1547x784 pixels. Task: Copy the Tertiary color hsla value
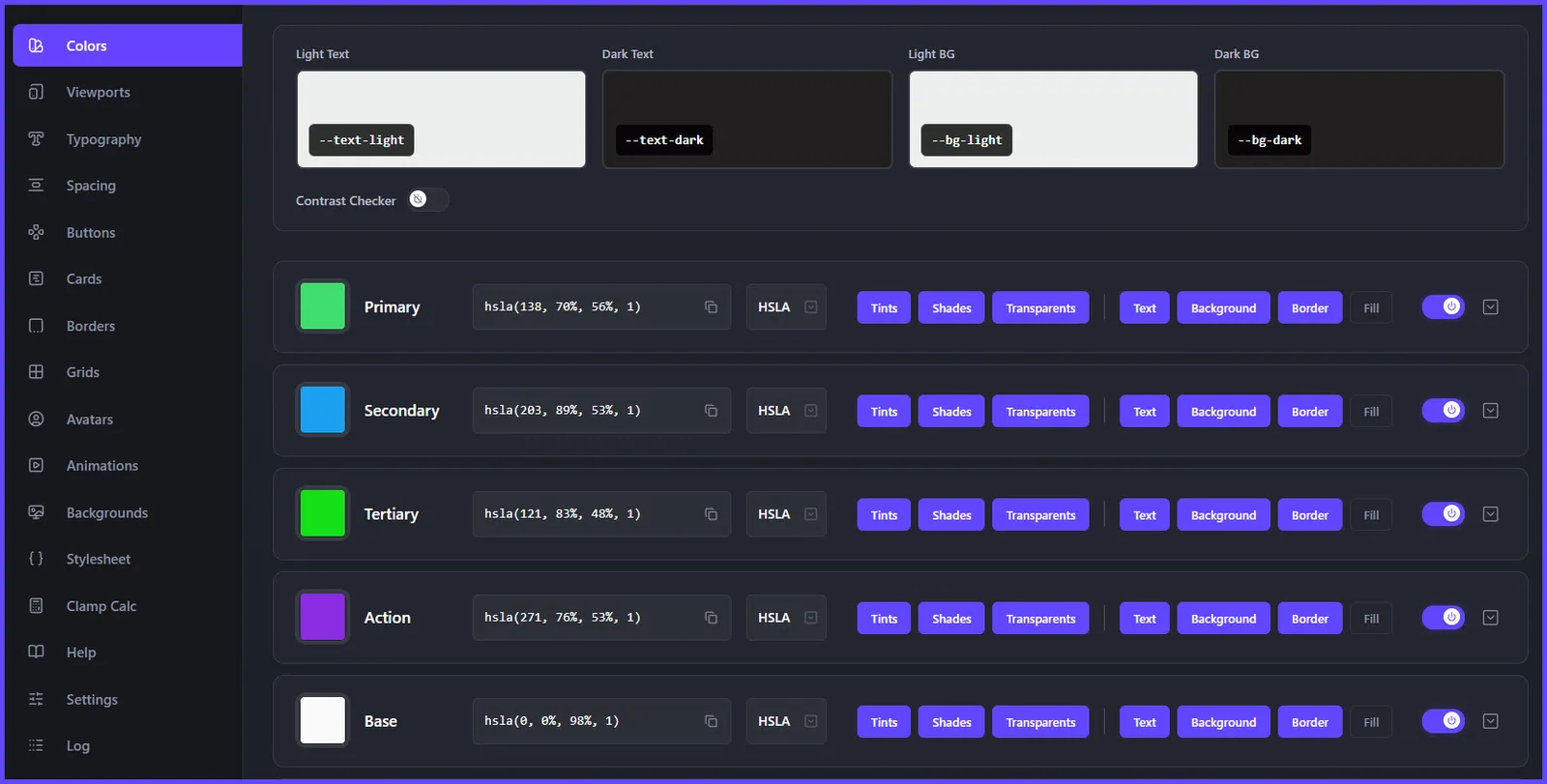711,514
